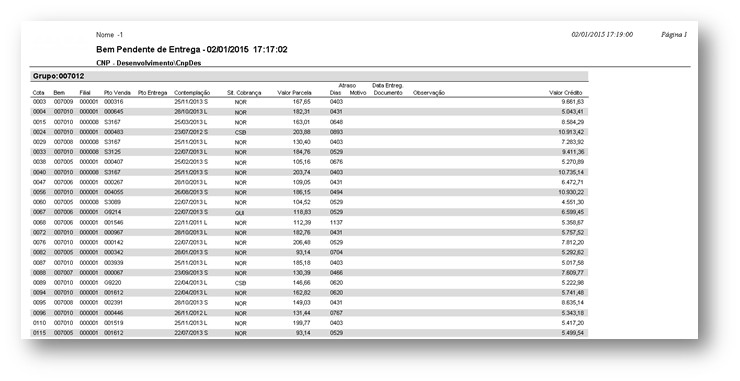Click the 'Atraso' header label

(347, 86)
